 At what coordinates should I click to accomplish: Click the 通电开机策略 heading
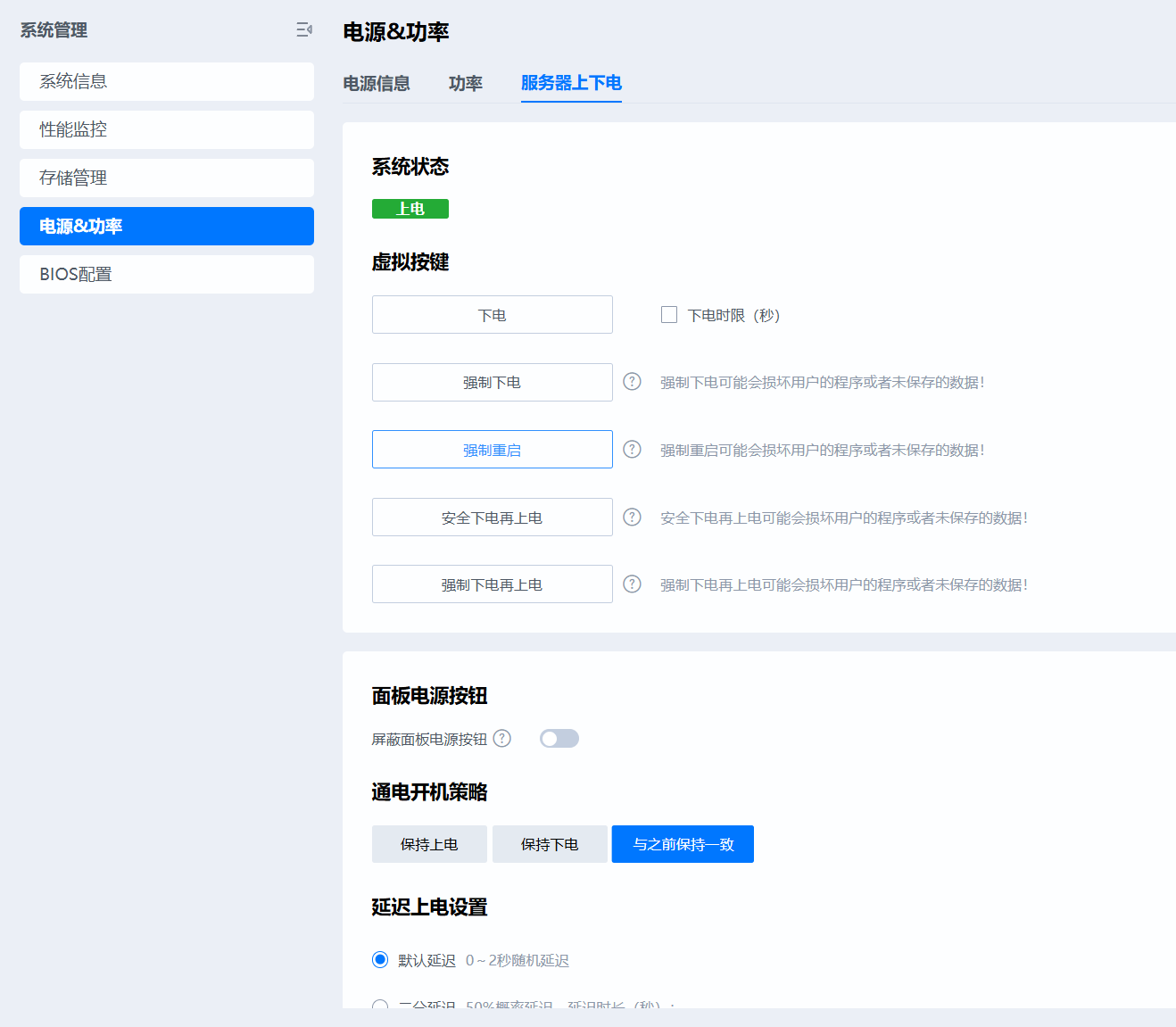pyautogui.click(x=429, y=792)
